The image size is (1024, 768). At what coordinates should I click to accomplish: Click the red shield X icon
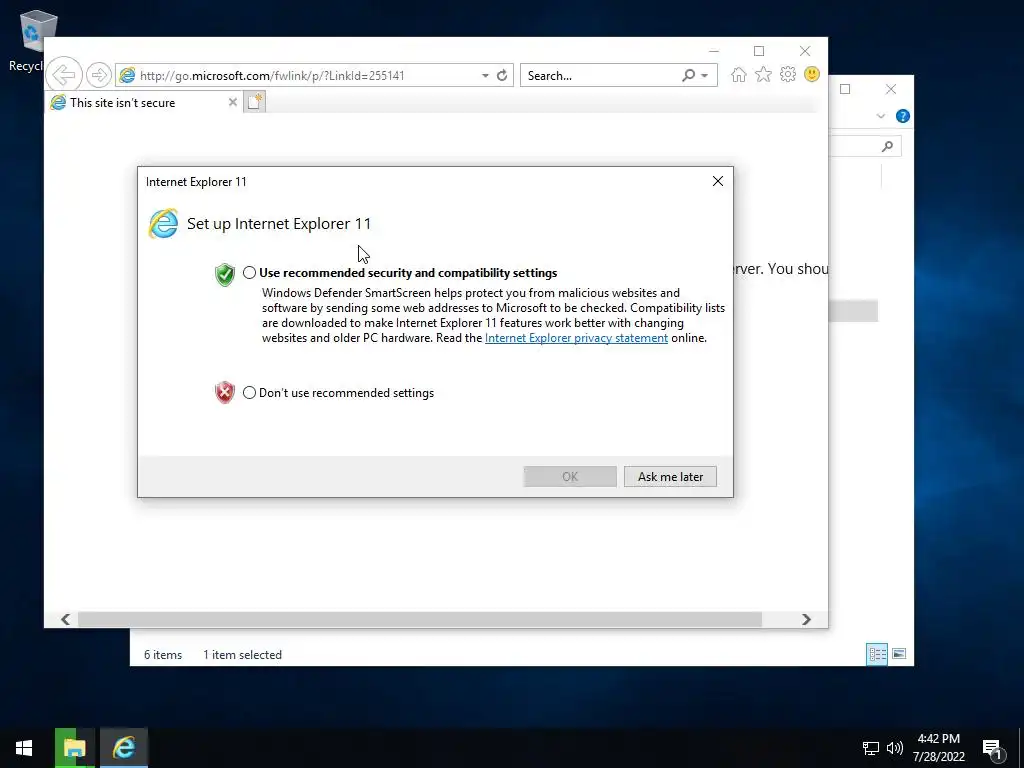coord(225,392)
